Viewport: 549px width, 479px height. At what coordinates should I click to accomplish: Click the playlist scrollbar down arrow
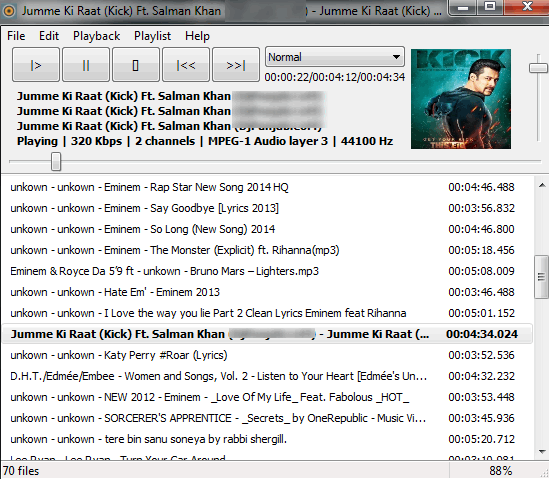coord(542,451)
